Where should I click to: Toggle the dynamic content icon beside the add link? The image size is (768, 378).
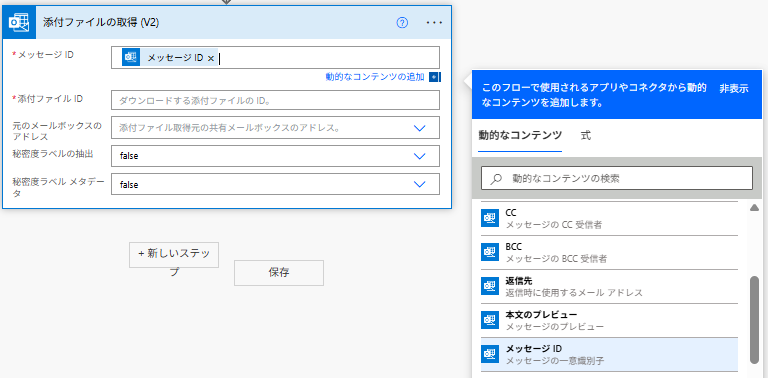click(x=434, y=77)
